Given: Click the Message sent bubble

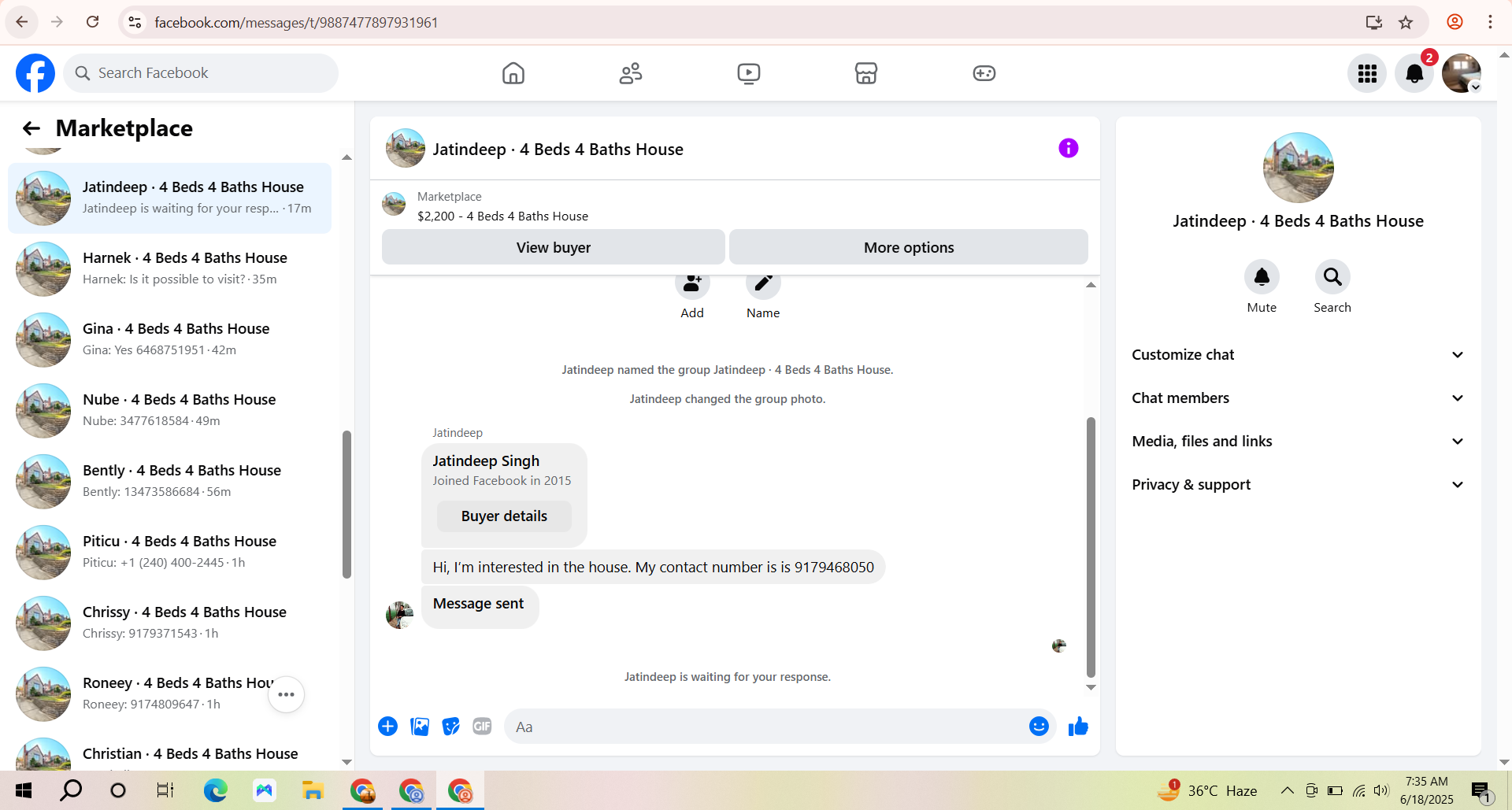Looking at the screenshot, I should (480, 606).
